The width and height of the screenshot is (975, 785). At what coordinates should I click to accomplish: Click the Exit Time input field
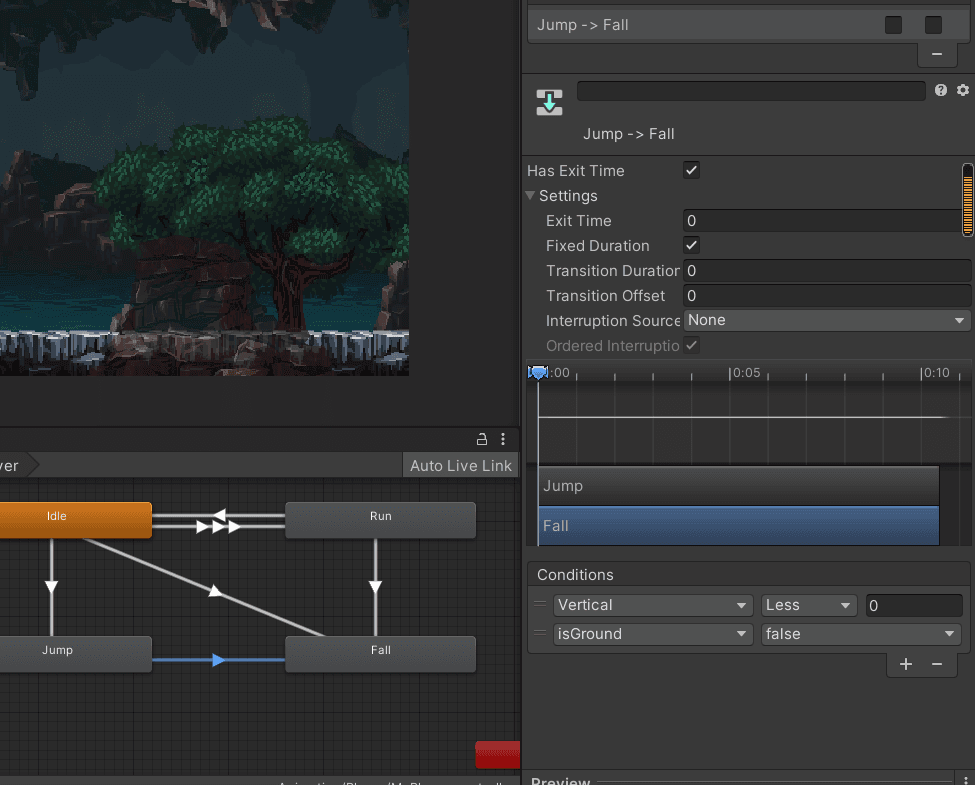point(822,221)
